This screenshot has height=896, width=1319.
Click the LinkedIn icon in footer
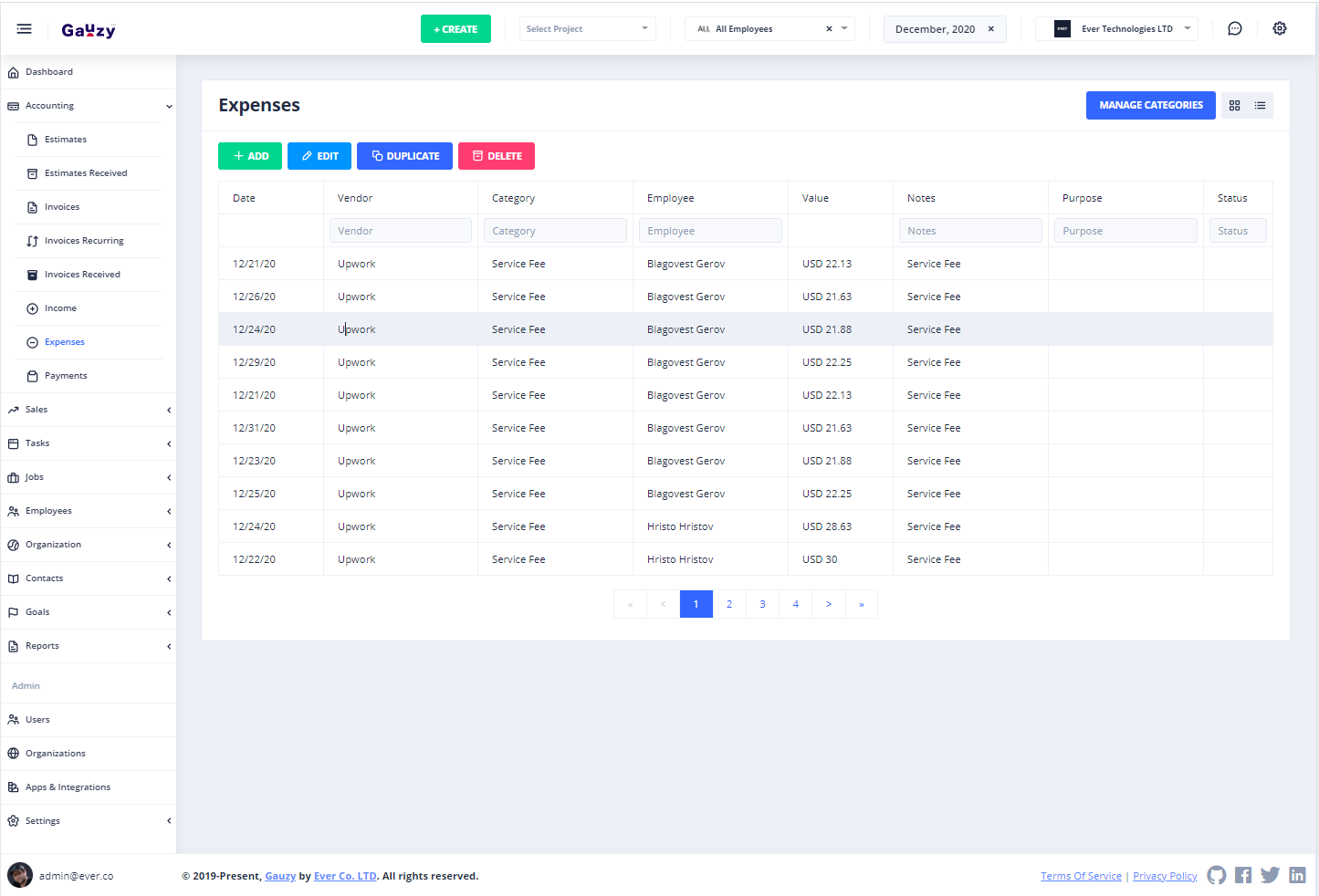click(1297, 875)
